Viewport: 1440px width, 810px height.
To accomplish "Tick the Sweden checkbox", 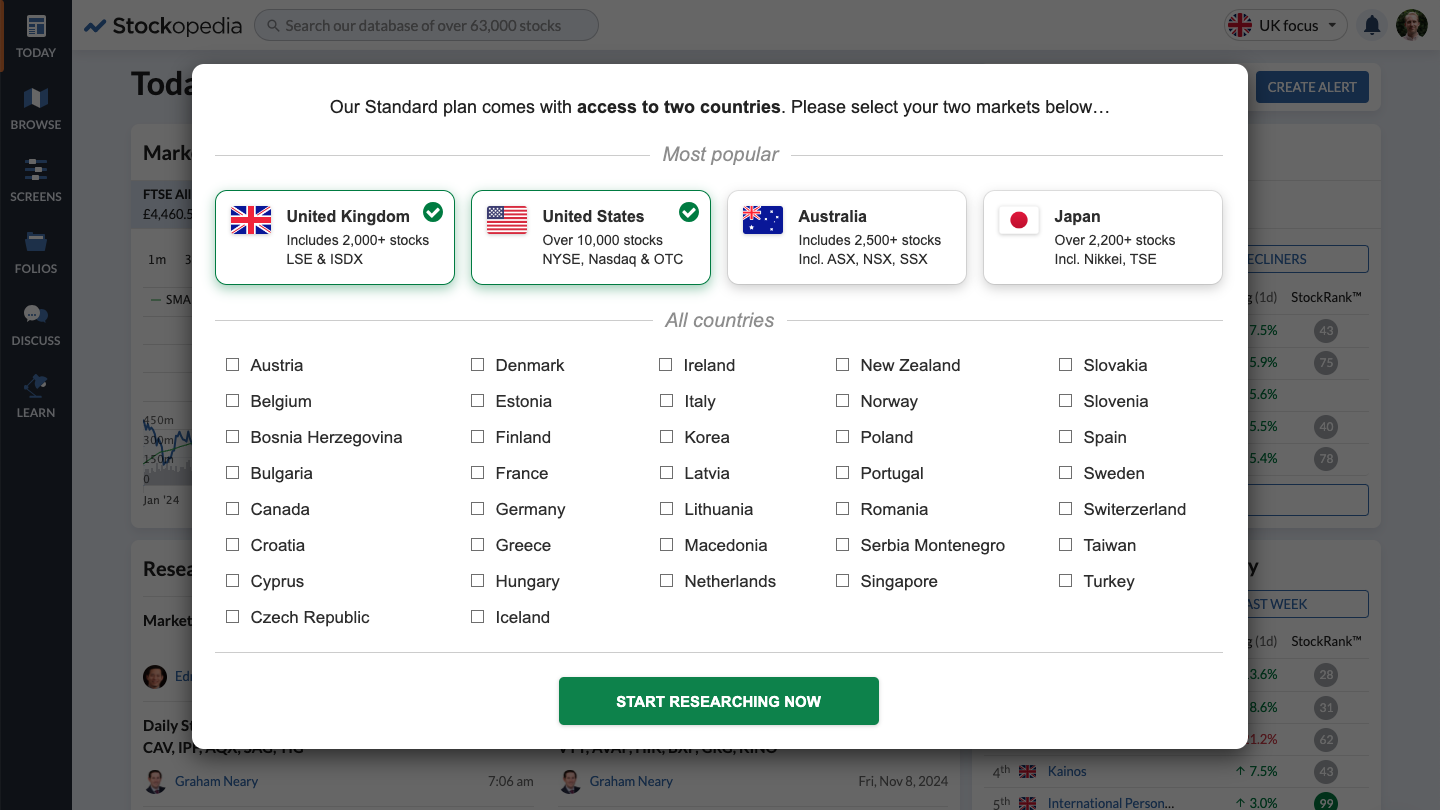I will (x=1065, y=473).
